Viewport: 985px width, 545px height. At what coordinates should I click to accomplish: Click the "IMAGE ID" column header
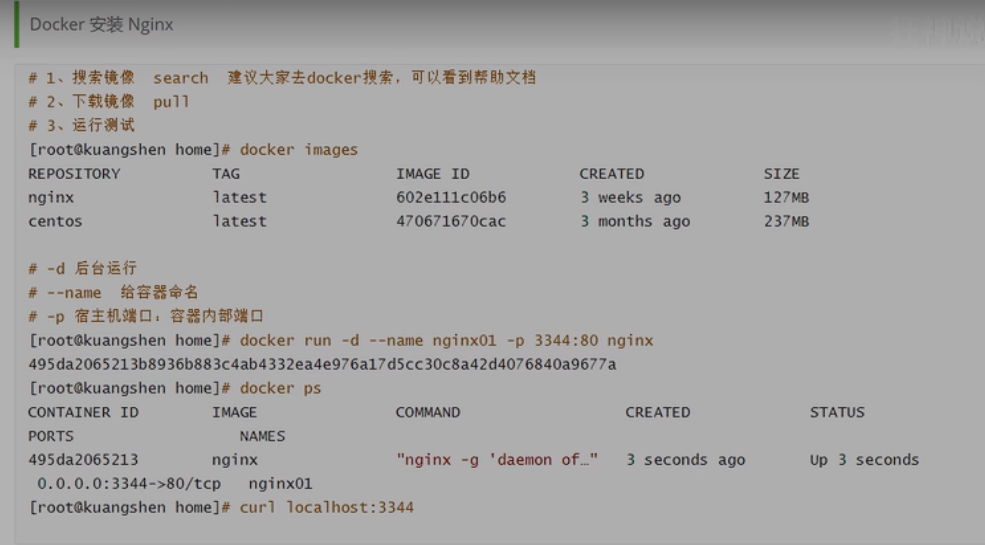click(432, 174)
